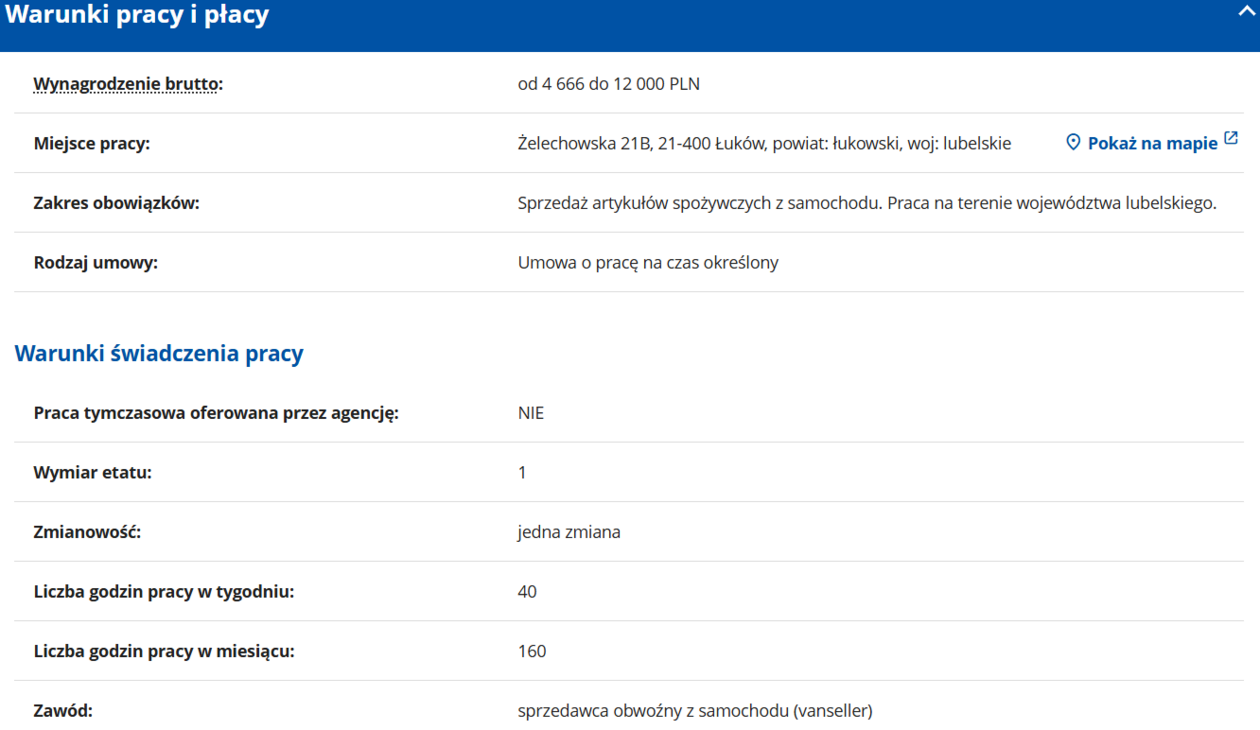Click the Zakres obowiązków label
The image size is (1260, 730).
[117, 203]
